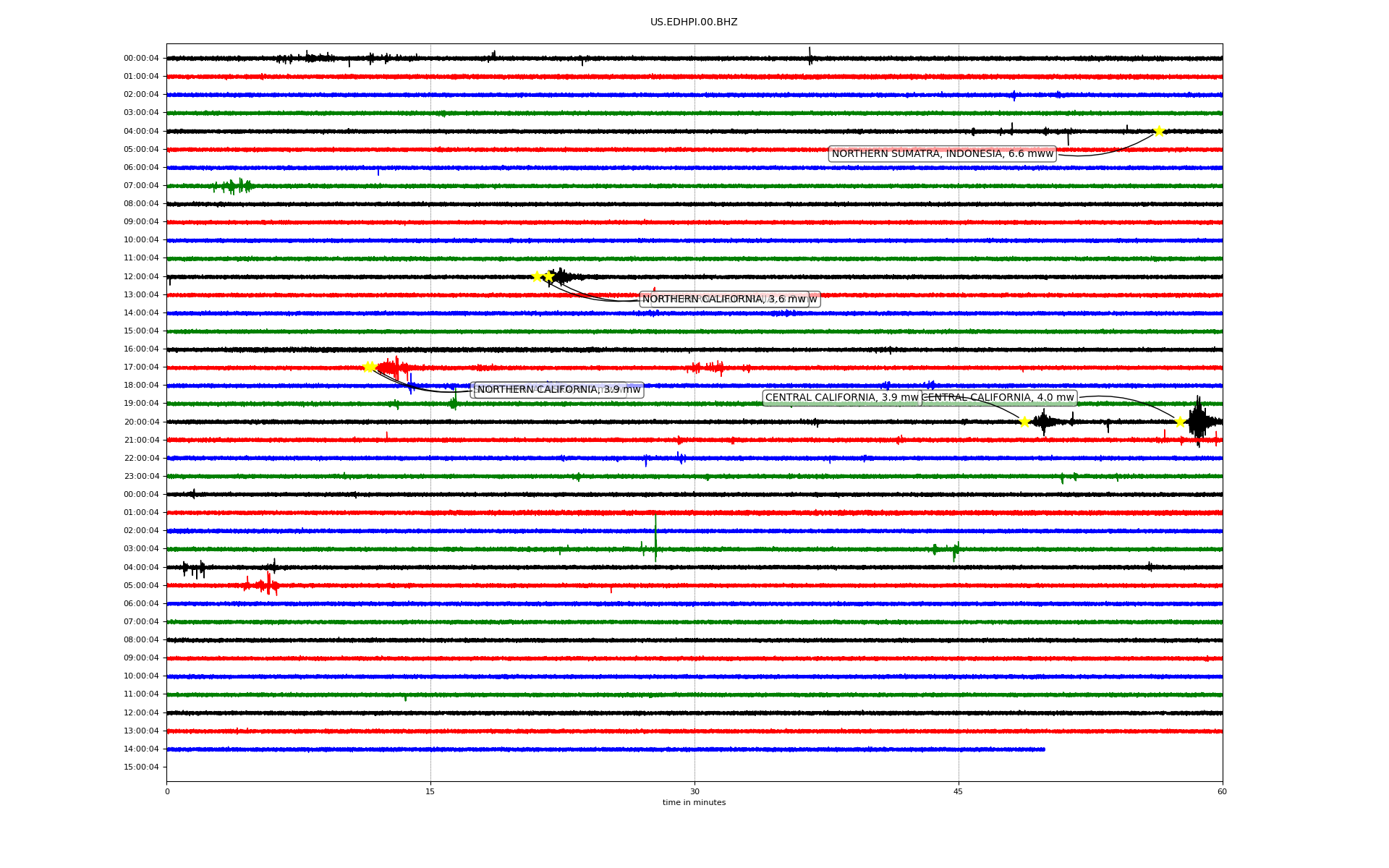Click the NORTHERN CALIFORNIA 3.9 mw label

(x=558, y=389)
